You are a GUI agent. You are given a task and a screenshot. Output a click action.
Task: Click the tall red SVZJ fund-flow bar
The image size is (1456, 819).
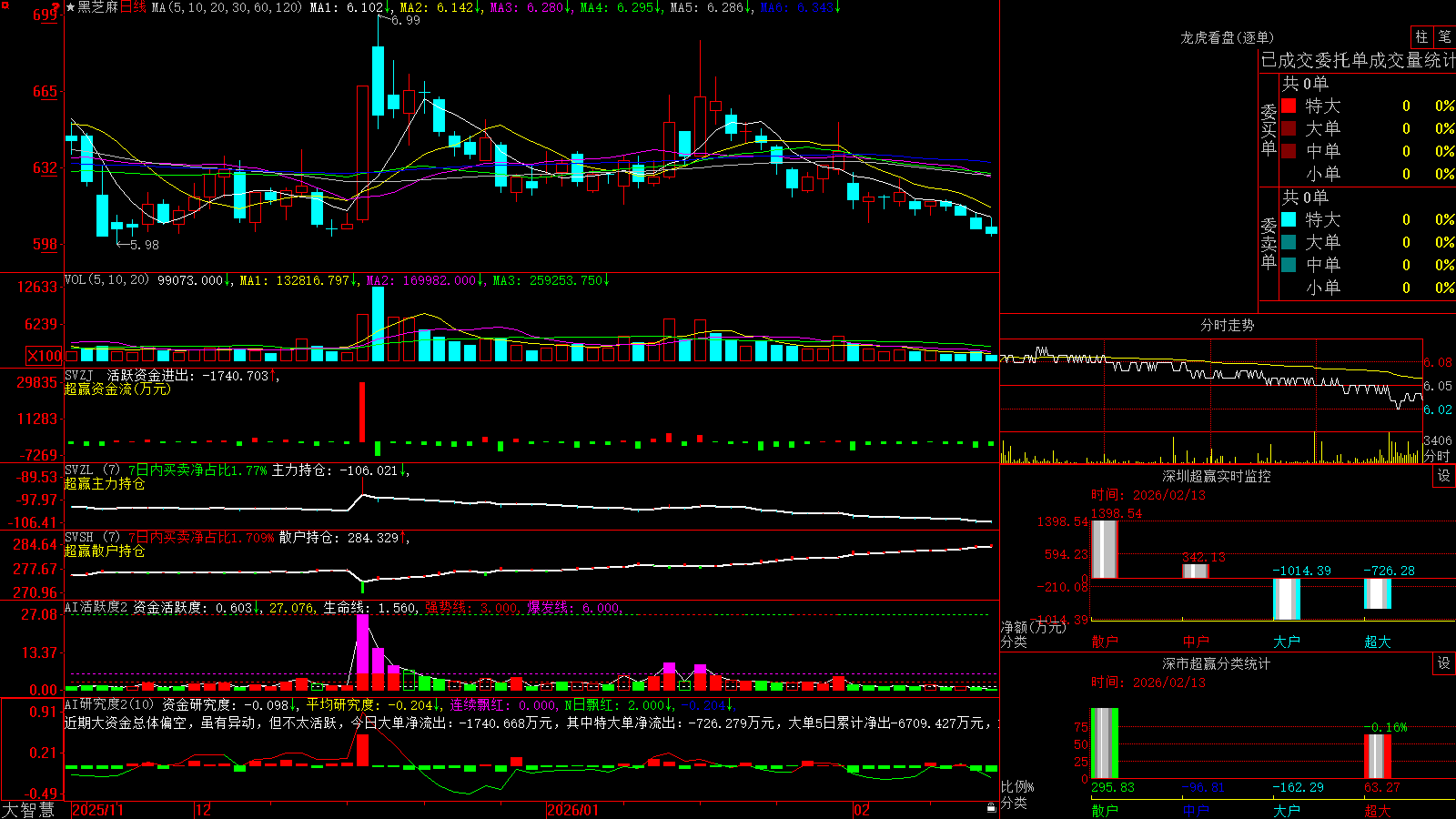point(362,412)
